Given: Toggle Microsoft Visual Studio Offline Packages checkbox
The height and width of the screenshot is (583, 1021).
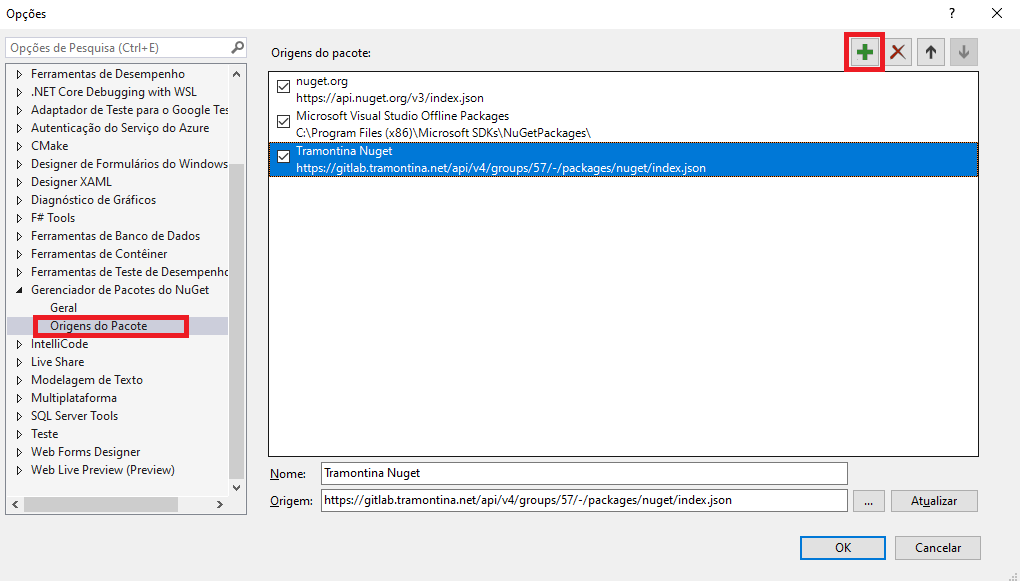Looking at the screenshot, I should (284, 121).
